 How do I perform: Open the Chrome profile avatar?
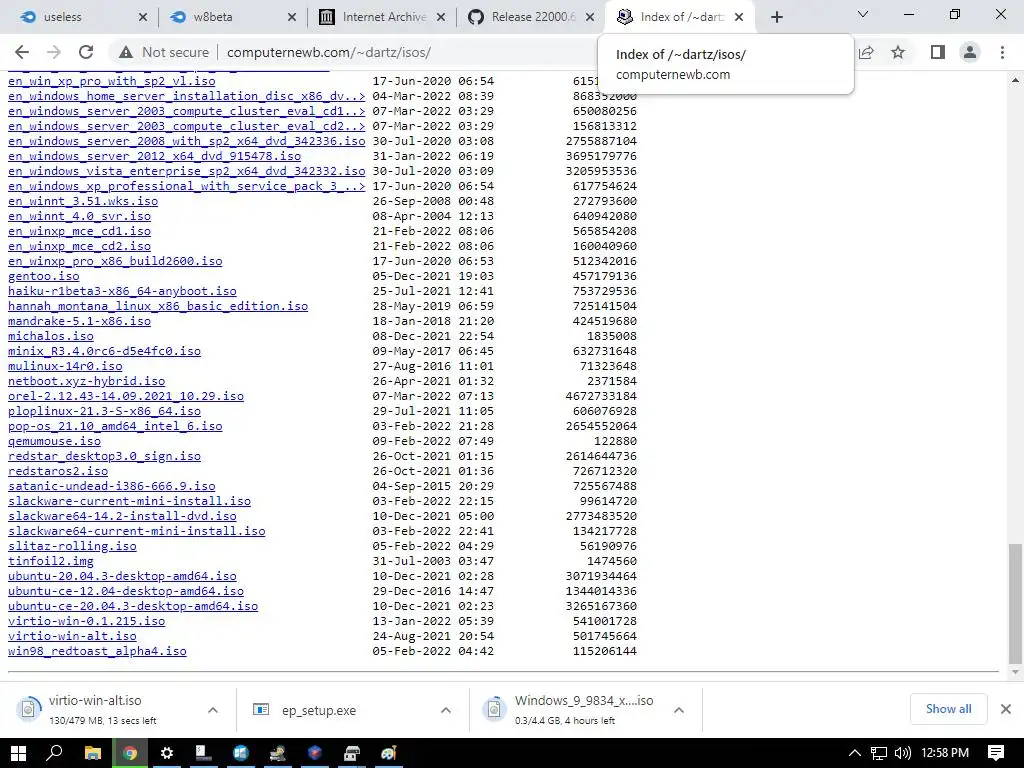tap(970, 52)
